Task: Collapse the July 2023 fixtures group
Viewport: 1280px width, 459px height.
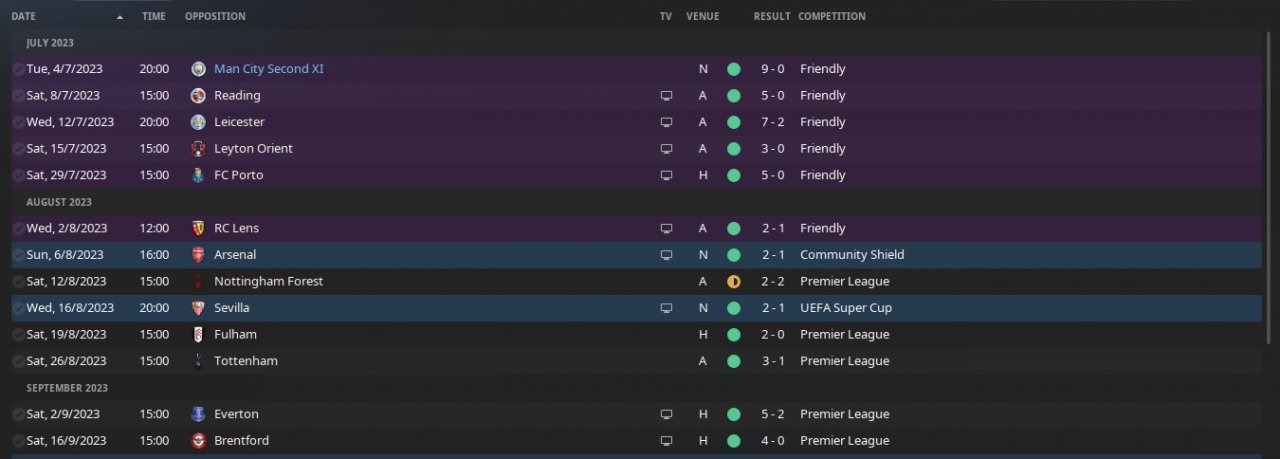Action: point(50,43)
